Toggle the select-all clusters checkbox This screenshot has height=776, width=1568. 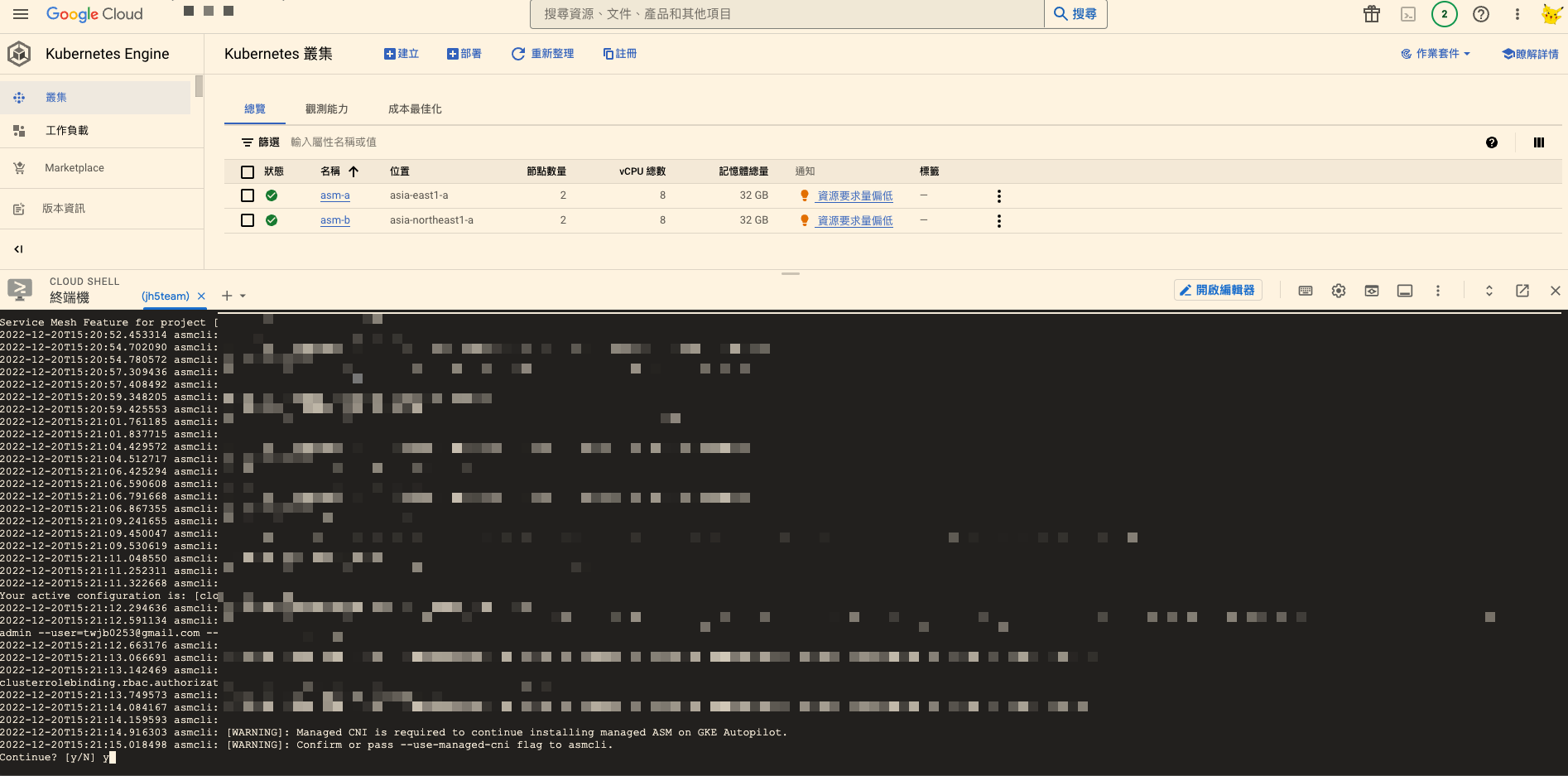coord(248,172)
